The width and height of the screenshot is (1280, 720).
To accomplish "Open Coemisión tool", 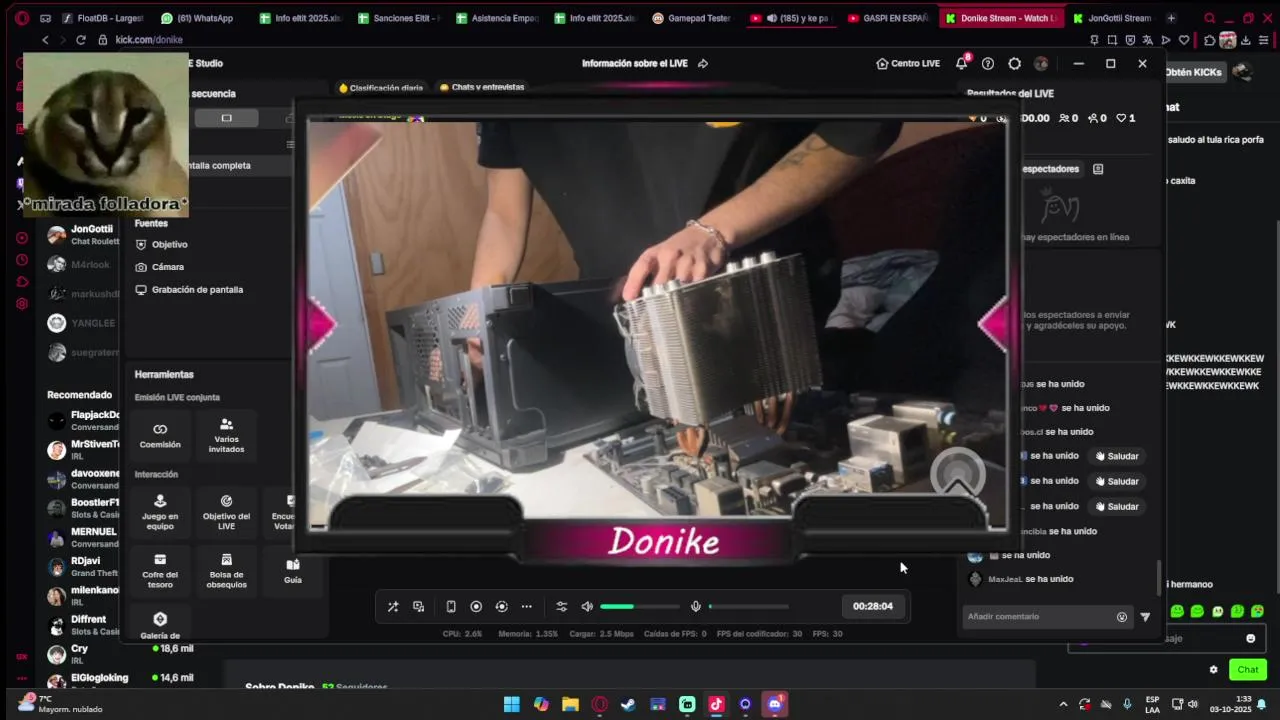I will coord(160,436).
